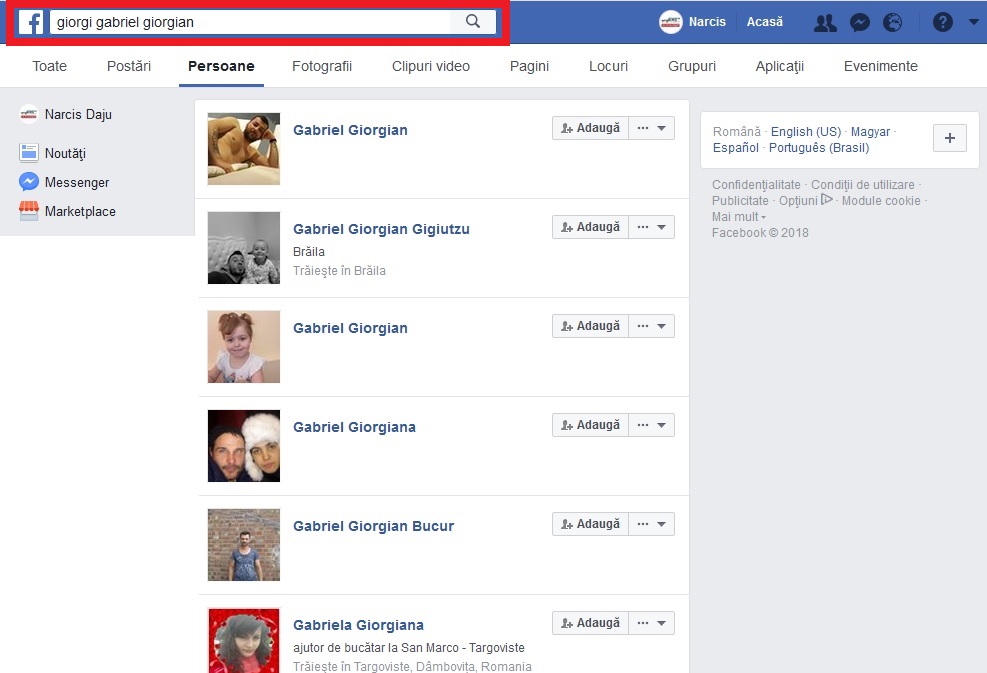Switch language to Português (Brasil)
987x673 pixels.
819,148
